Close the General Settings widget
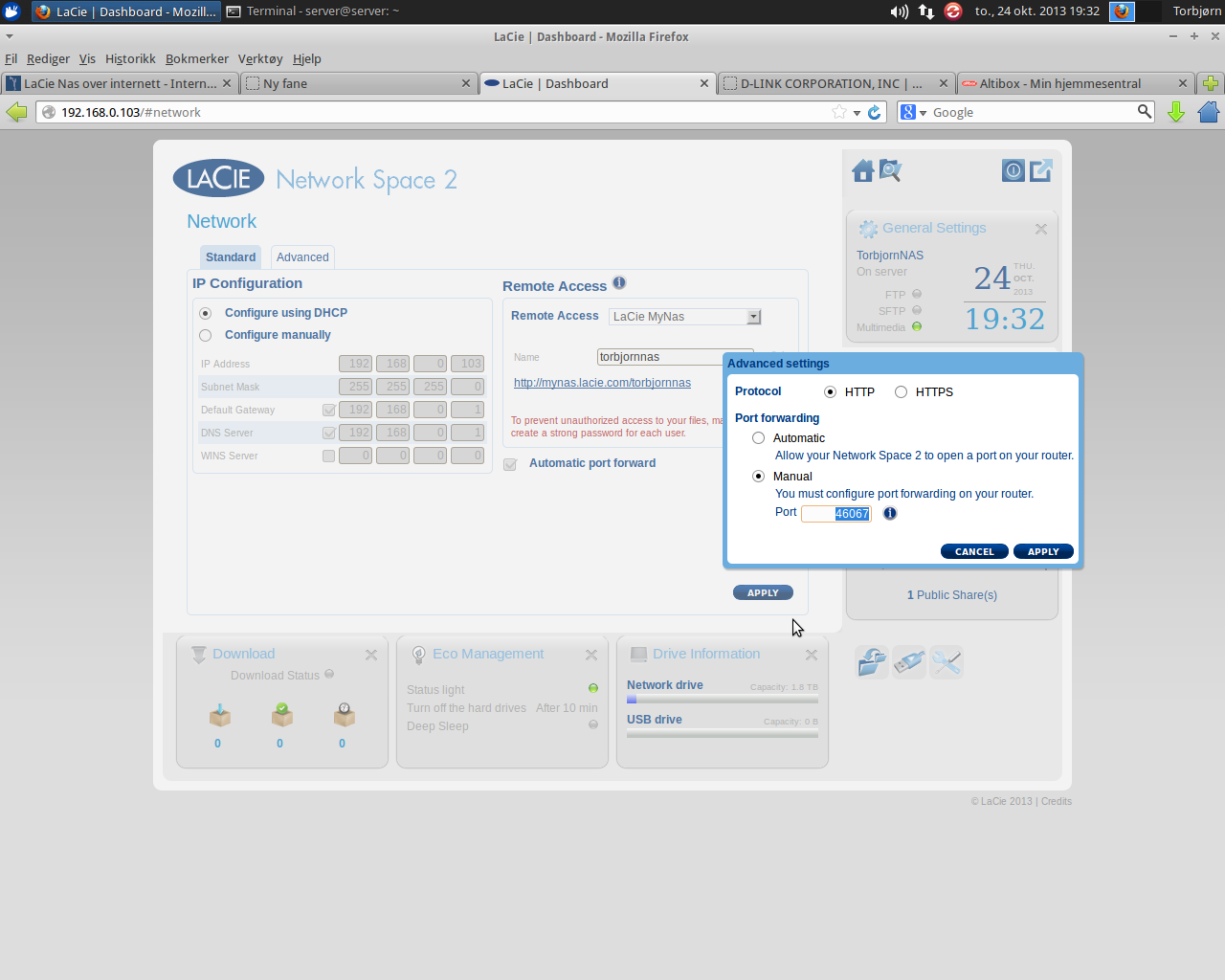Image resolution: width=1225 pixels, height=980 pixels. (1041, 229)
